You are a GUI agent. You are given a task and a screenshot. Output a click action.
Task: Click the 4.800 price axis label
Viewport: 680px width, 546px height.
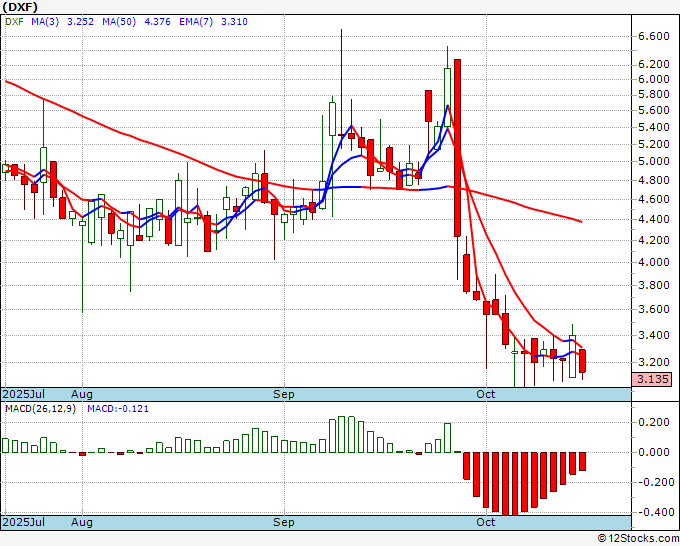pyautogui.click(x=654, y=180)
